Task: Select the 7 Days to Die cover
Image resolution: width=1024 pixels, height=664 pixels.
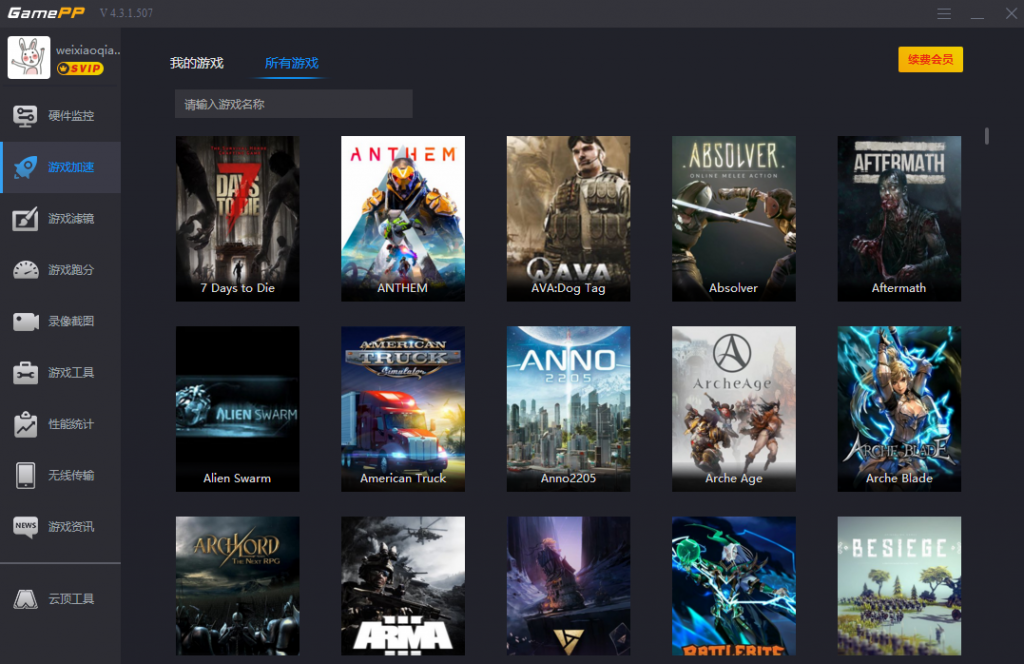Action: [x=238, y=219]
